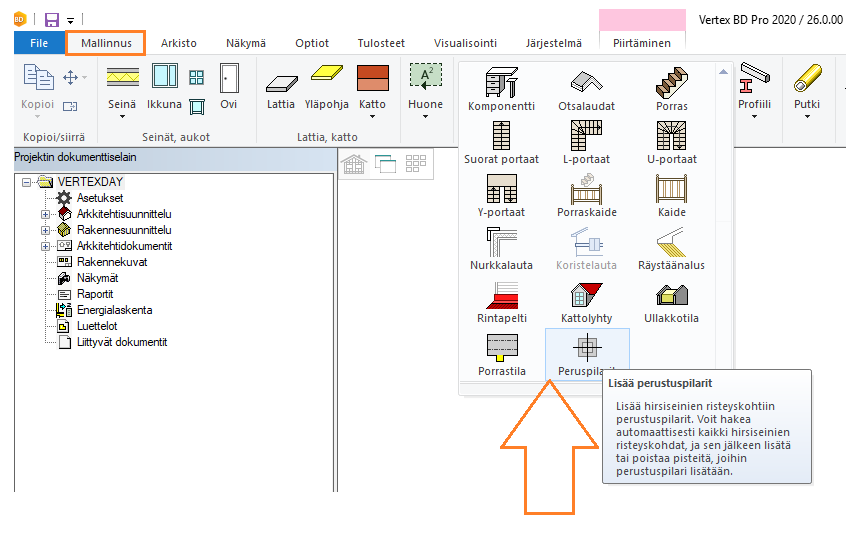The image size is (850, 553).
Task: Add Yläpohja ceiling structure
Action: (326, 87)
